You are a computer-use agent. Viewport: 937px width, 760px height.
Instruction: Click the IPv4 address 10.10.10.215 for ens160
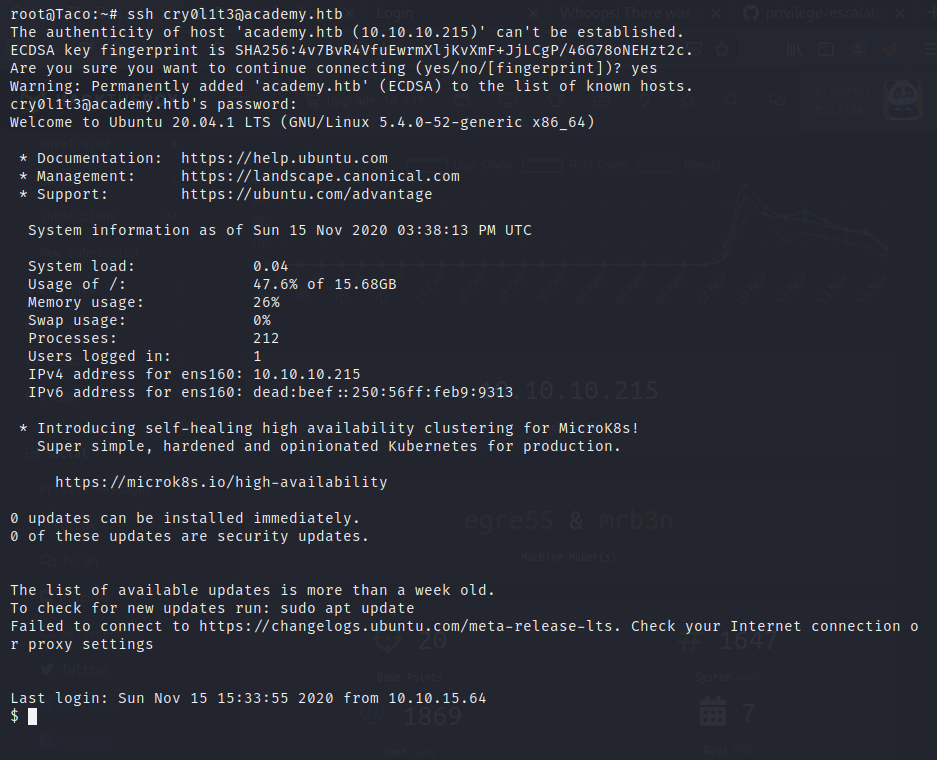point(306,374)
